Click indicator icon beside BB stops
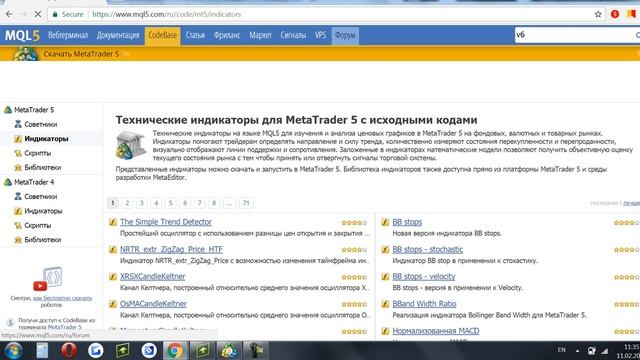640x360 pixels. [x=385, y=222]
